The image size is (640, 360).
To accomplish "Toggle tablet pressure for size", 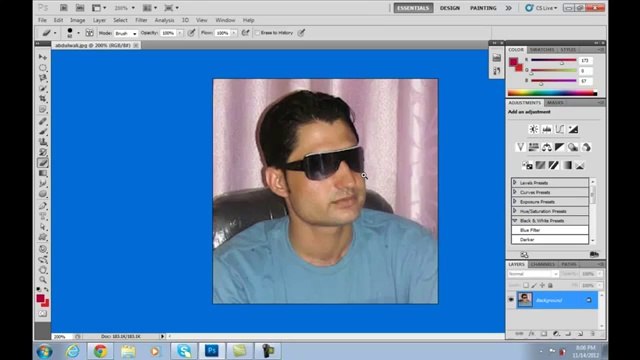I will 301,33.
